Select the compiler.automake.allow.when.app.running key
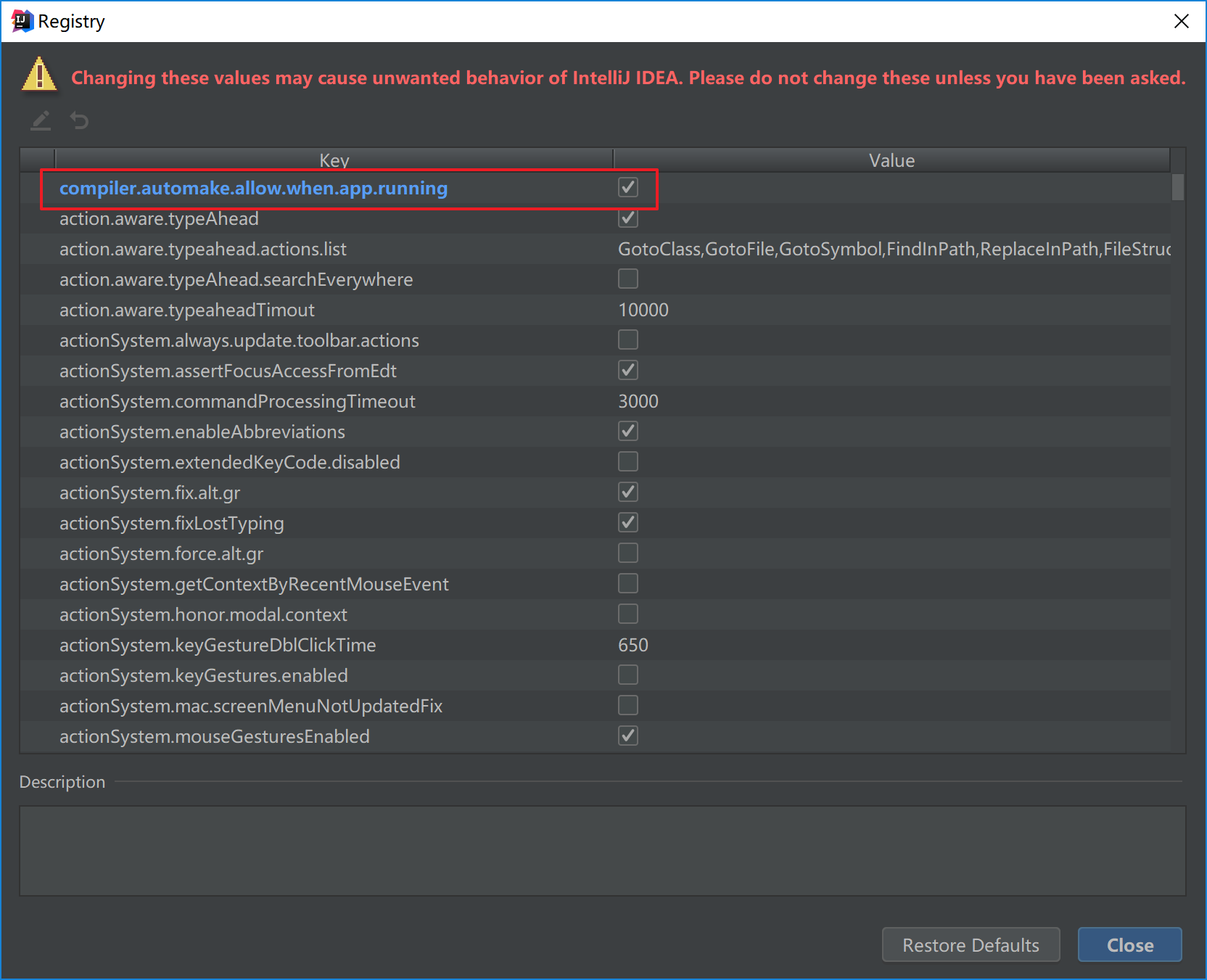This screenshot has height=980, width=1207. click(x=253, y=188)
